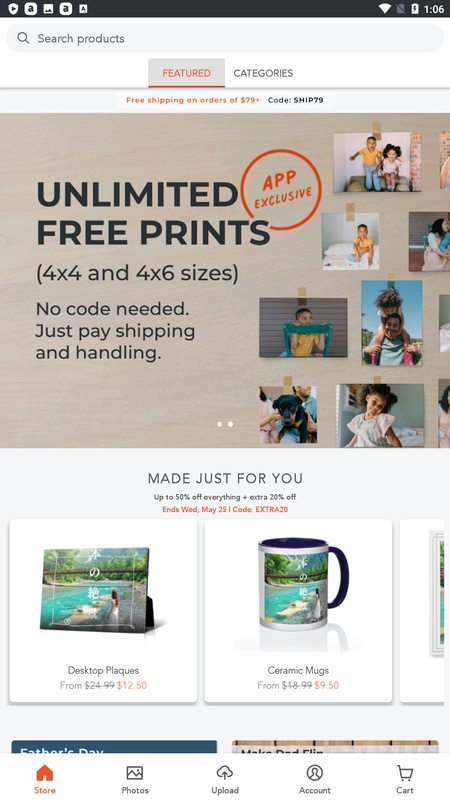This screenshot has width=450, height=800.
Task: Open the Ceramic Mugs product card
Action: pyautogui.click(x=298, y=611)
